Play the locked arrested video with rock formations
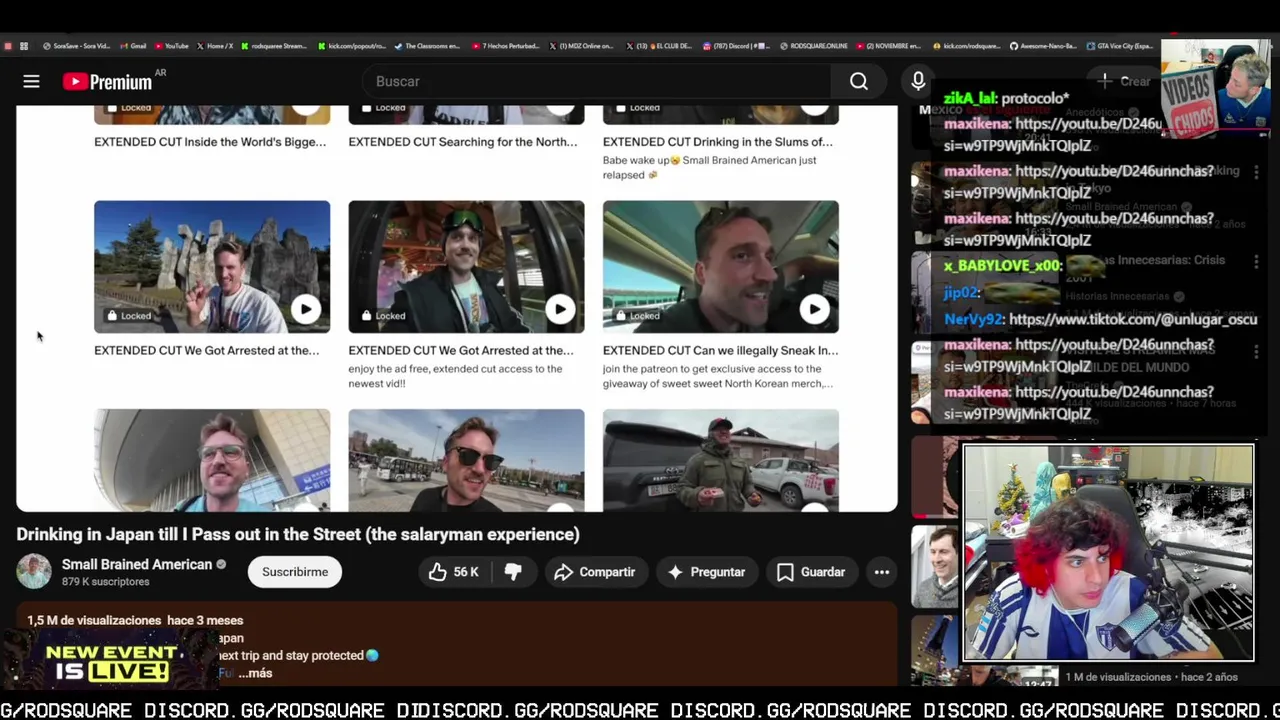This screenshot has height=720, width=1280. coord(305,309)
